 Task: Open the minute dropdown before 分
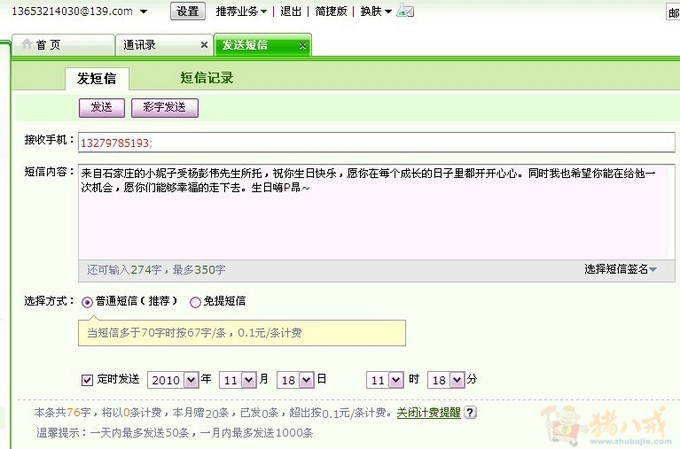(457, 380)
